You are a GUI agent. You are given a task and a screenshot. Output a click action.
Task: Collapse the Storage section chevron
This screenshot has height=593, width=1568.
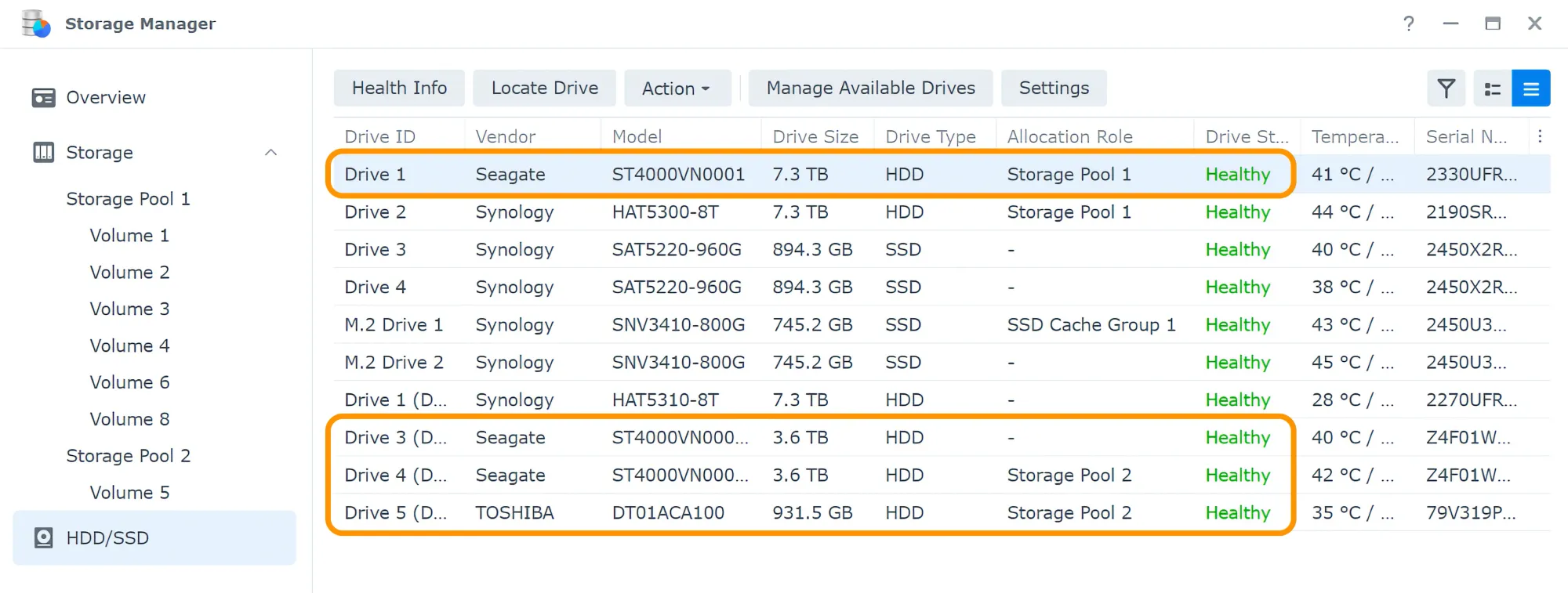click(271, 152)
